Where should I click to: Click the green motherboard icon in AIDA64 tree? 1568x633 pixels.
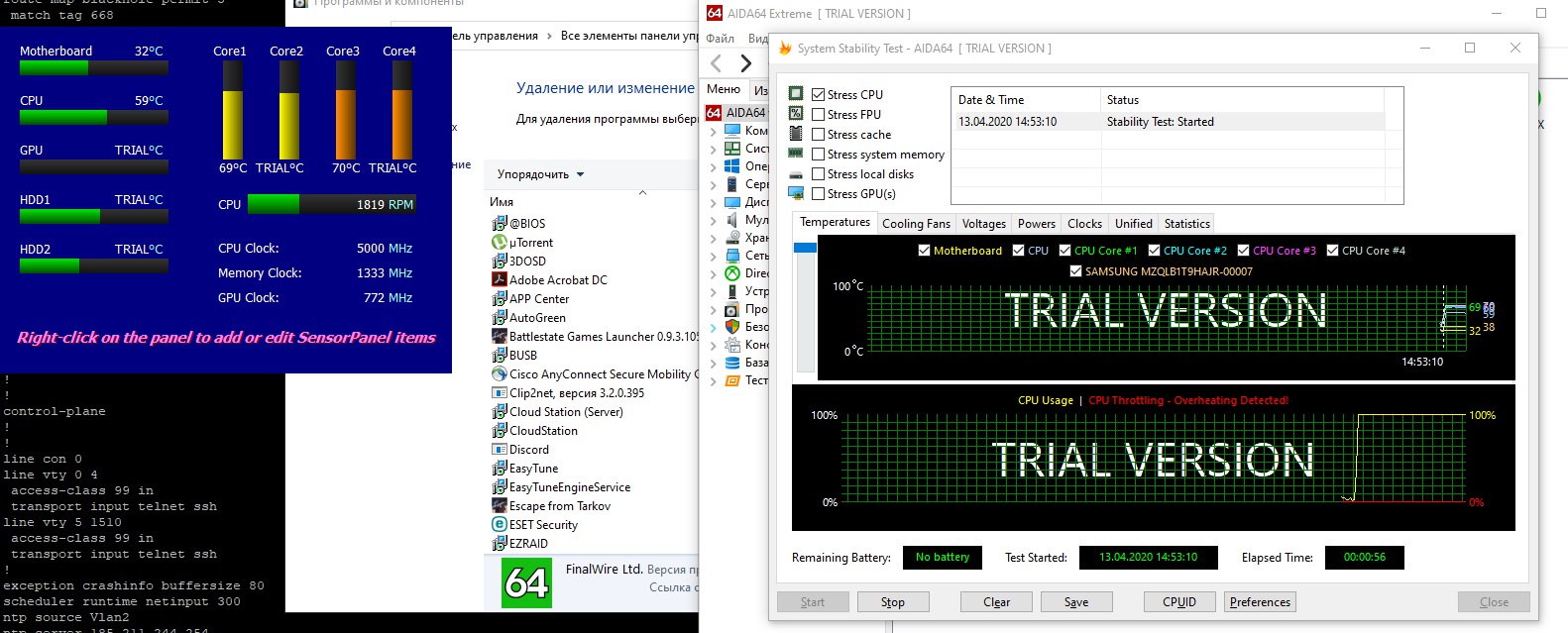732,148
